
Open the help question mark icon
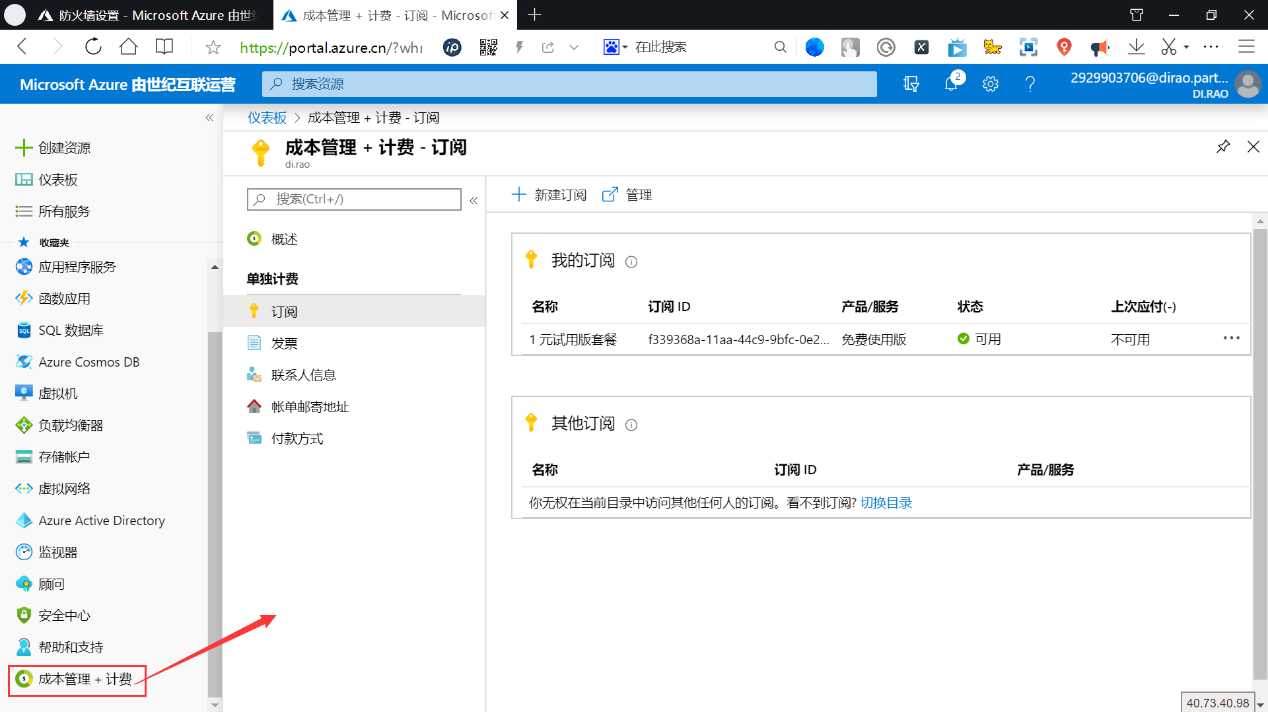(x=1030, y=85)
